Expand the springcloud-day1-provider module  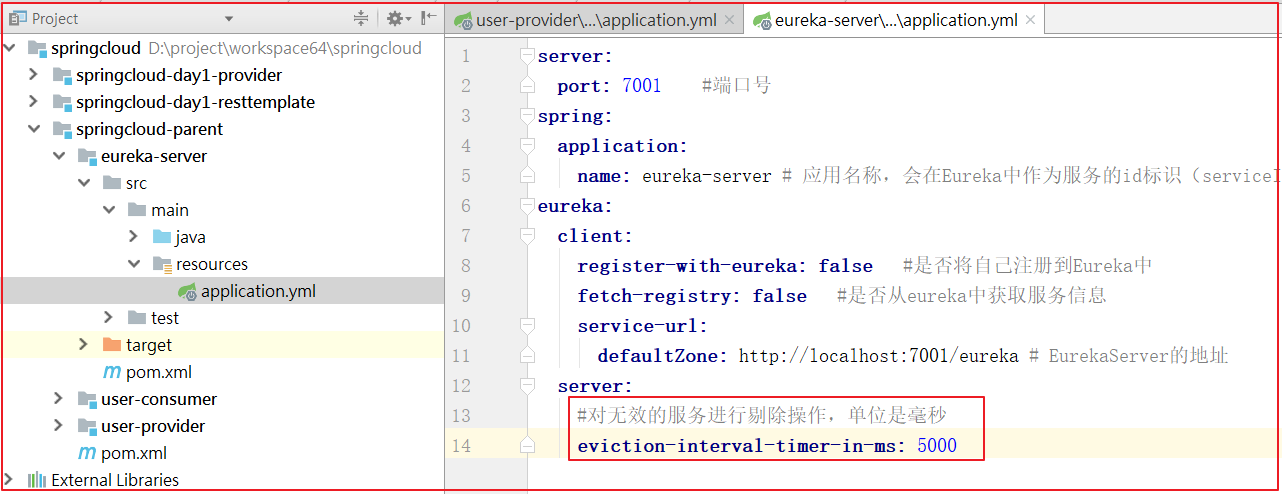[33, 75]
